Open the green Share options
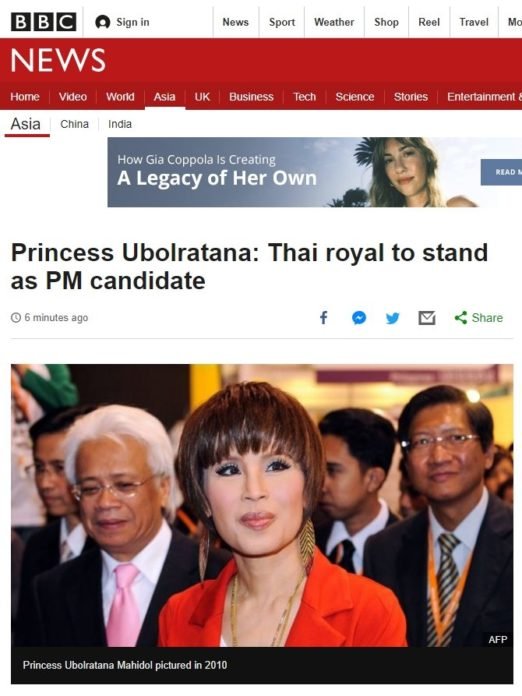The image size is (522, 696). click(479, 318)
